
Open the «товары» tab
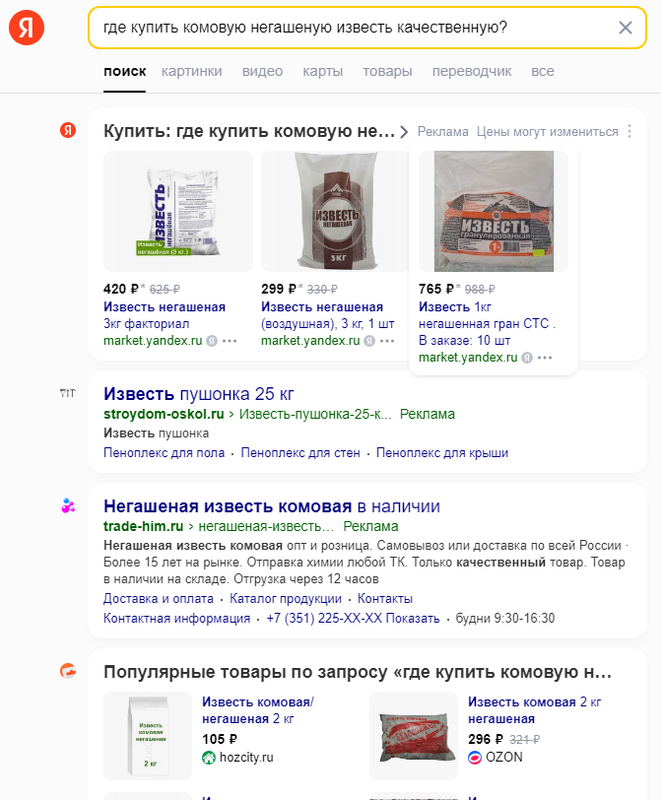(387, 71)
